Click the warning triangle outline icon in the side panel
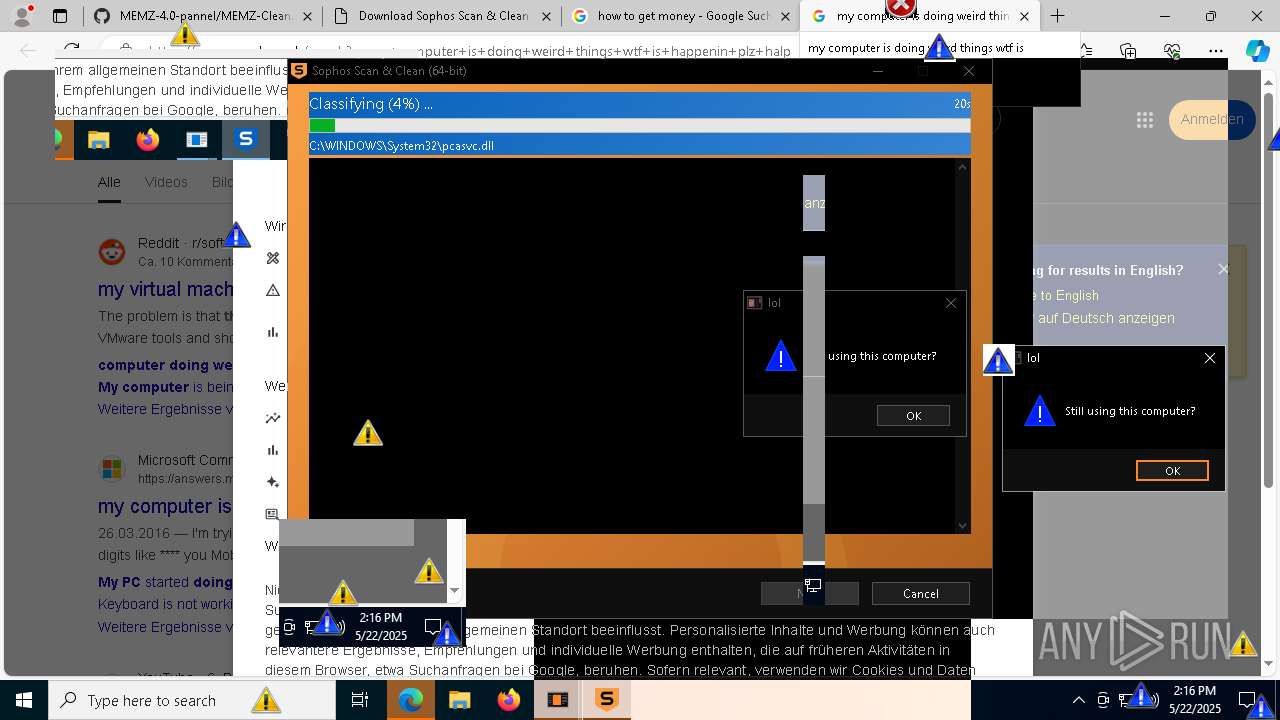 [x=273, y=290]
